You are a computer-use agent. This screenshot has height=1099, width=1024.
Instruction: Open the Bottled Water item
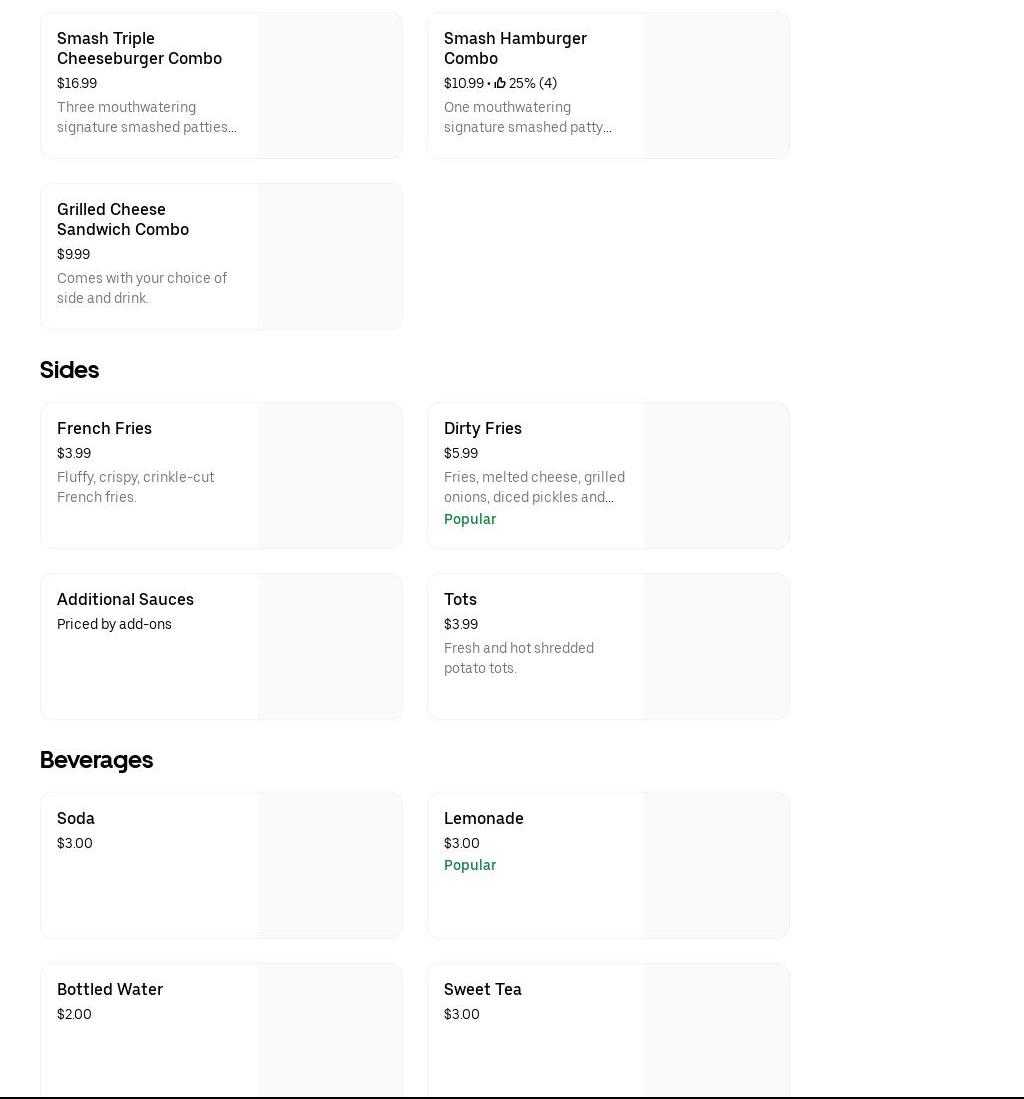tap(110, 989)
